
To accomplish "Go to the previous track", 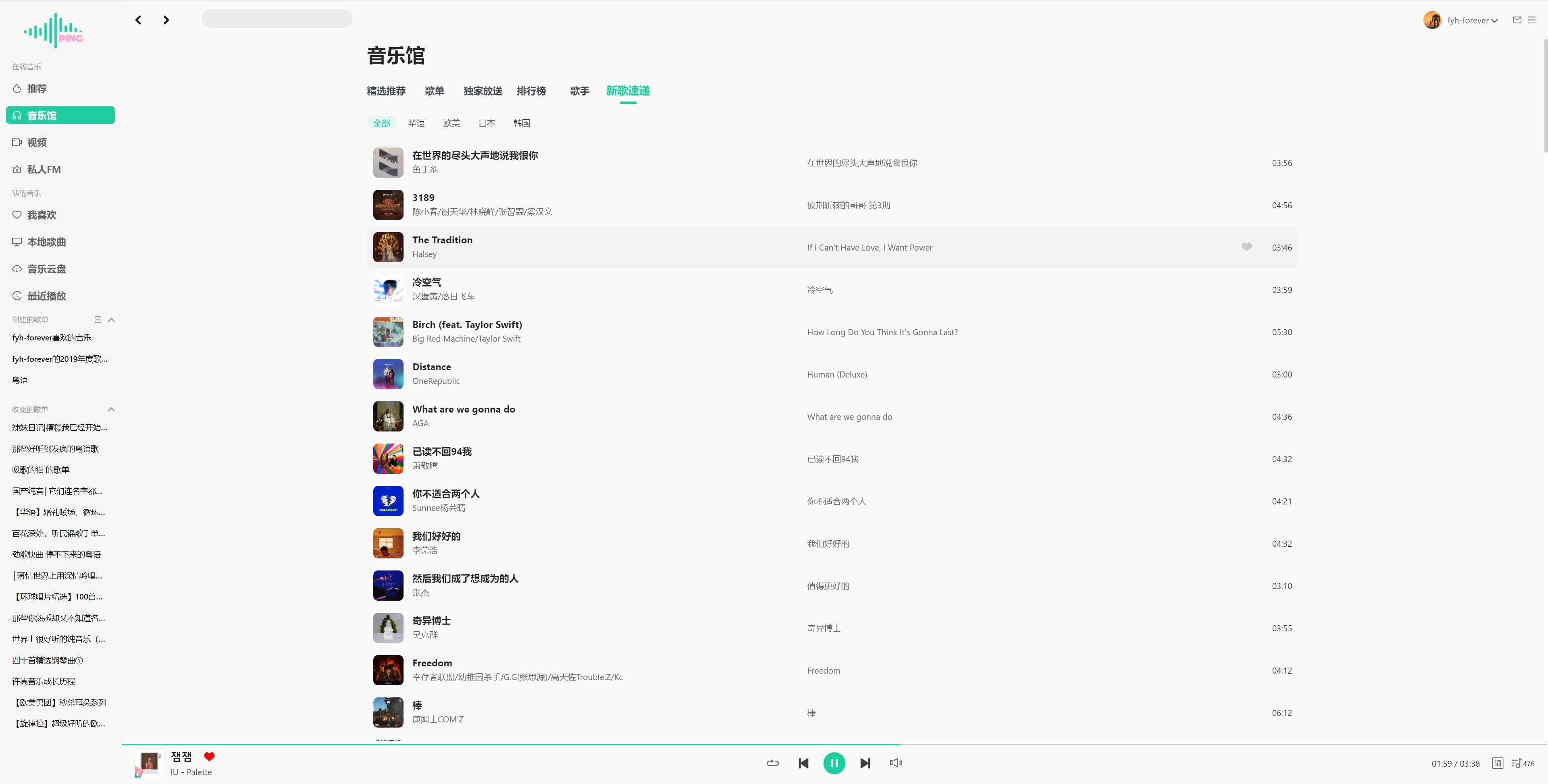I will [803, 763].
